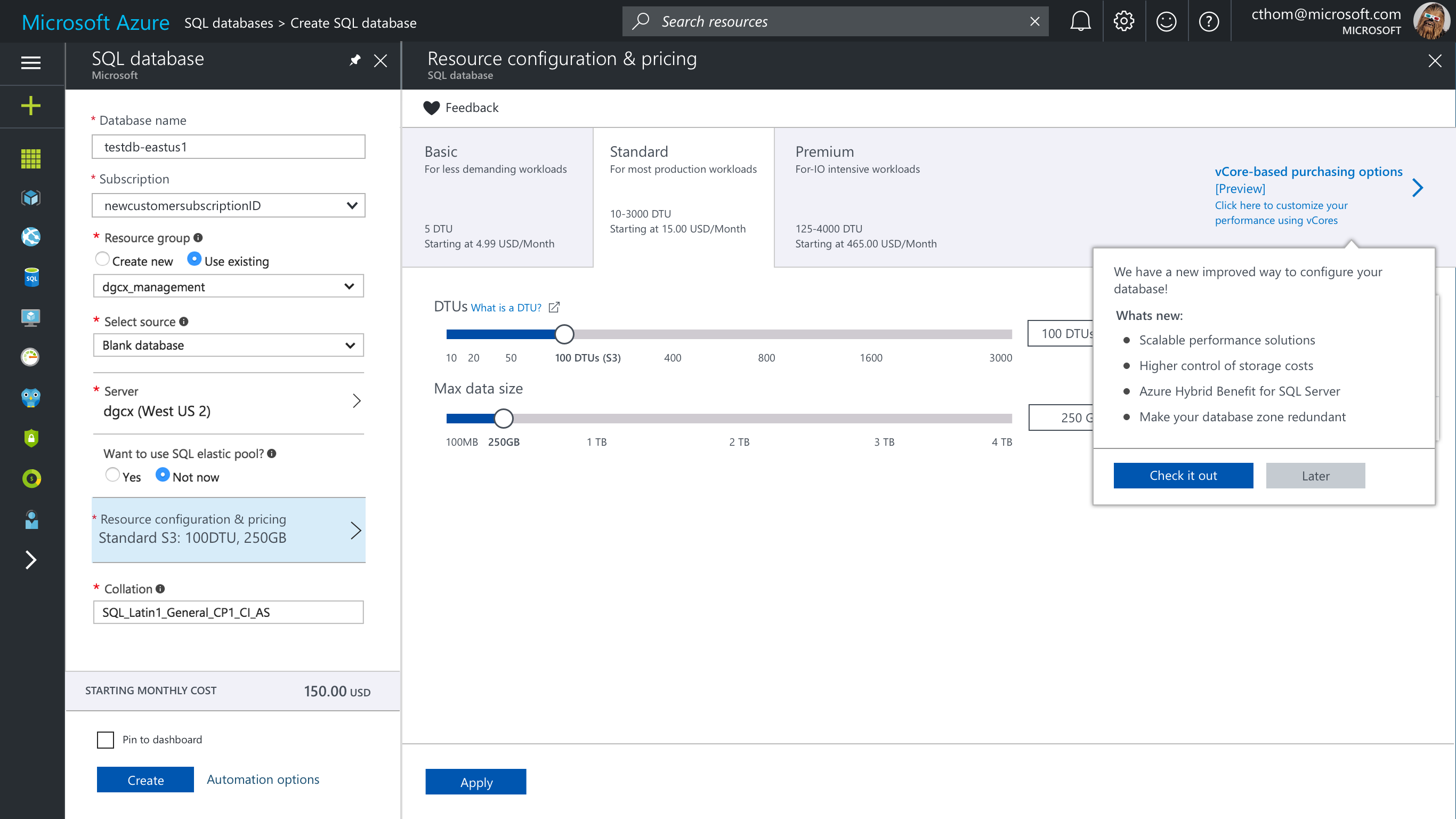Click the elastic pool info icon

271,453
